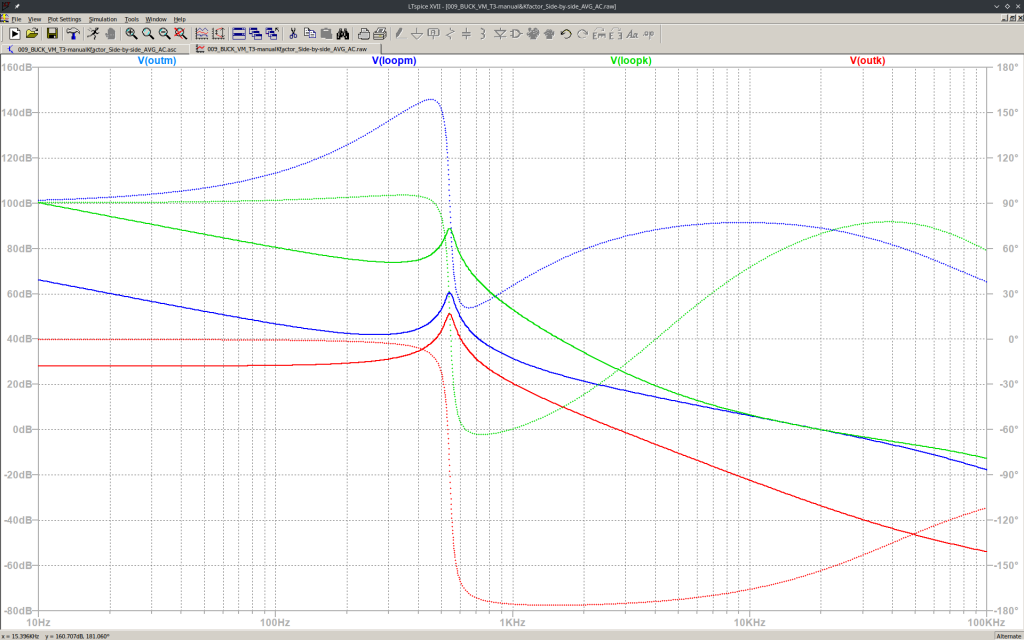Click the V(loopm) trace label

[x=394, y=61]
